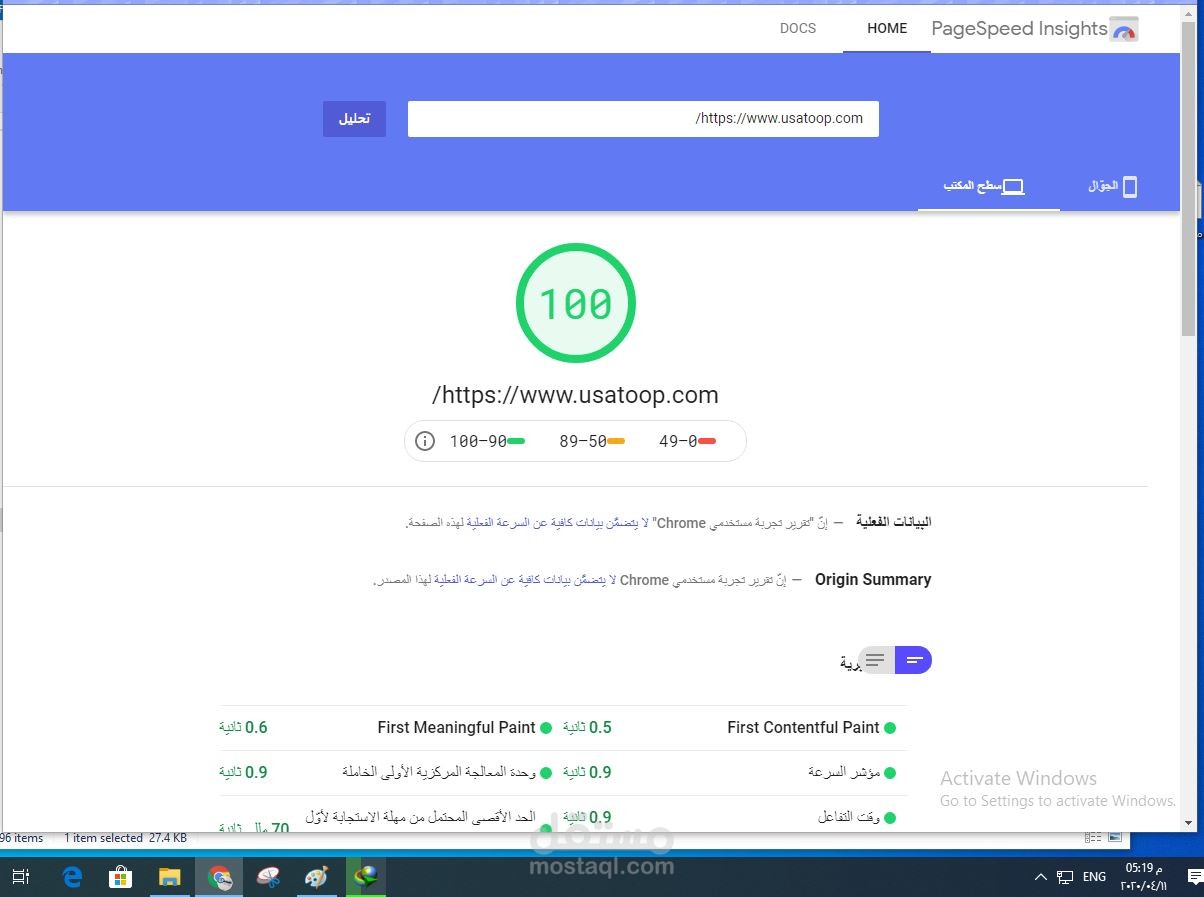Click the green 100 score circle
The image size is (1204, 897).
pos(575,302)
